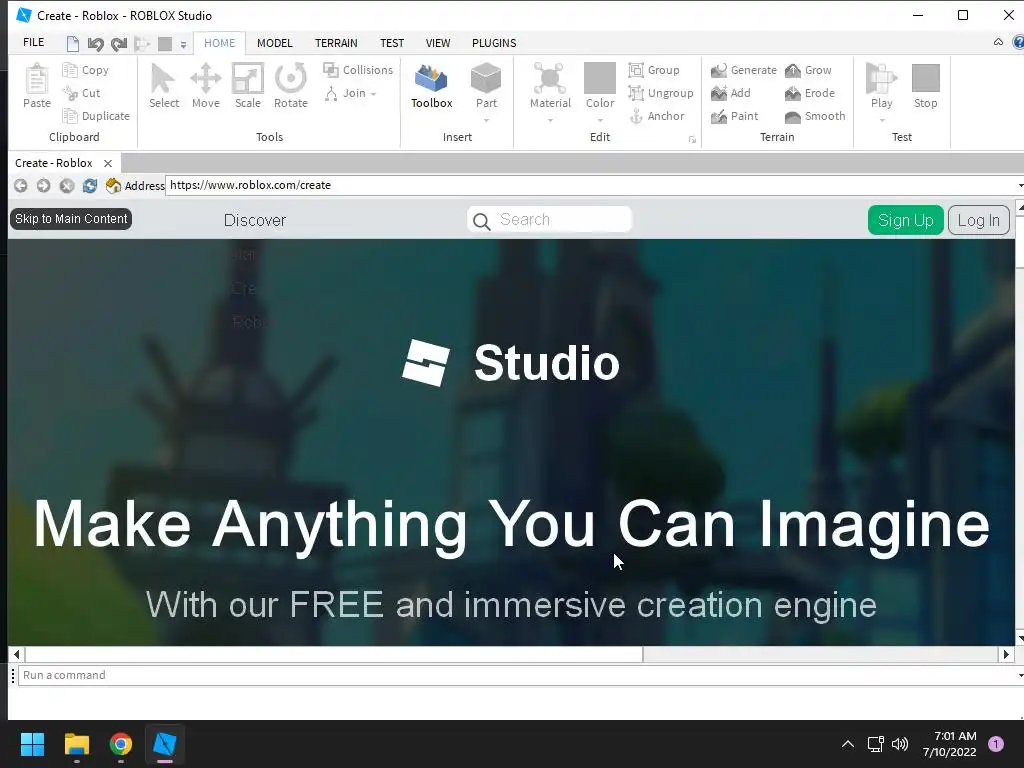Click the Add terrain tool

tap(731, 93)
